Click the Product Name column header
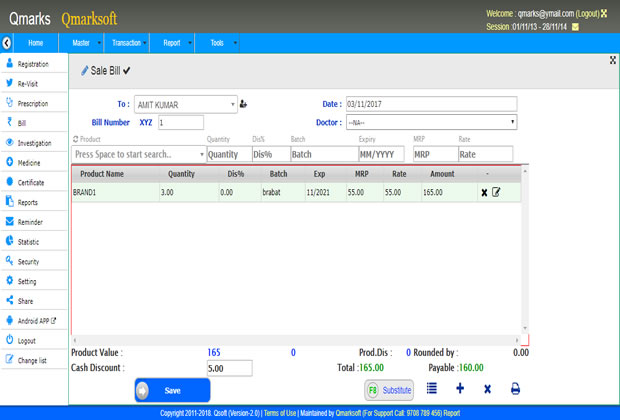This screenshot has height=420, width=620. 102,174
